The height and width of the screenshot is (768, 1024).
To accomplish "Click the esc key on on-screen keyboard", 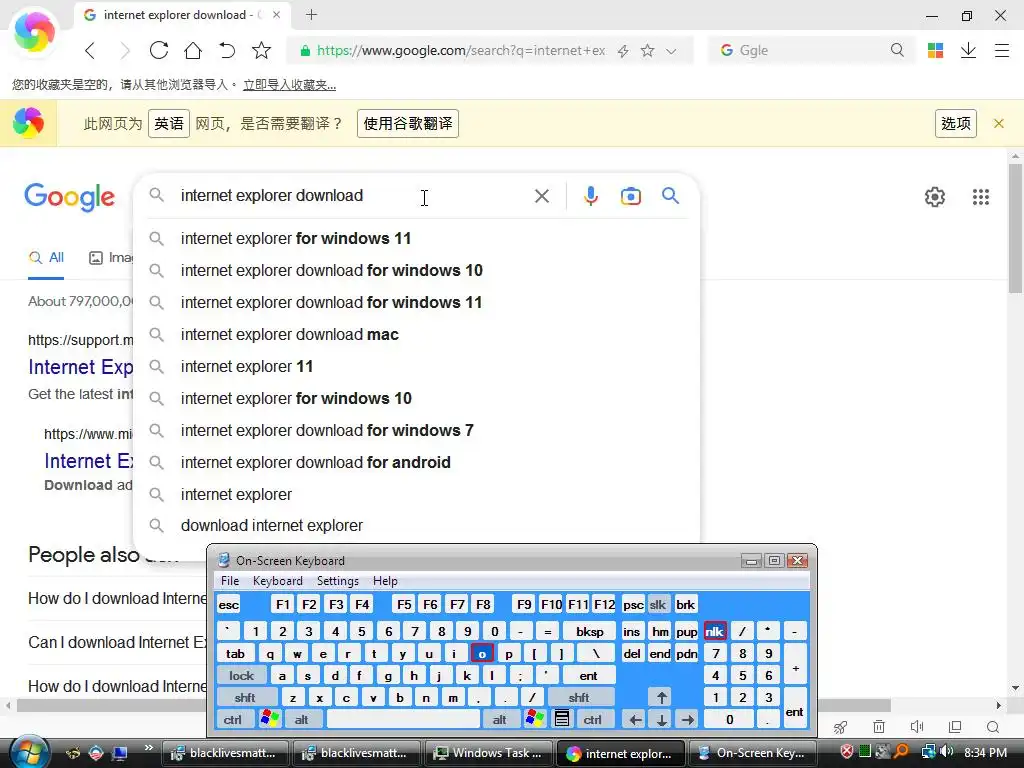I will click(229, 605).
